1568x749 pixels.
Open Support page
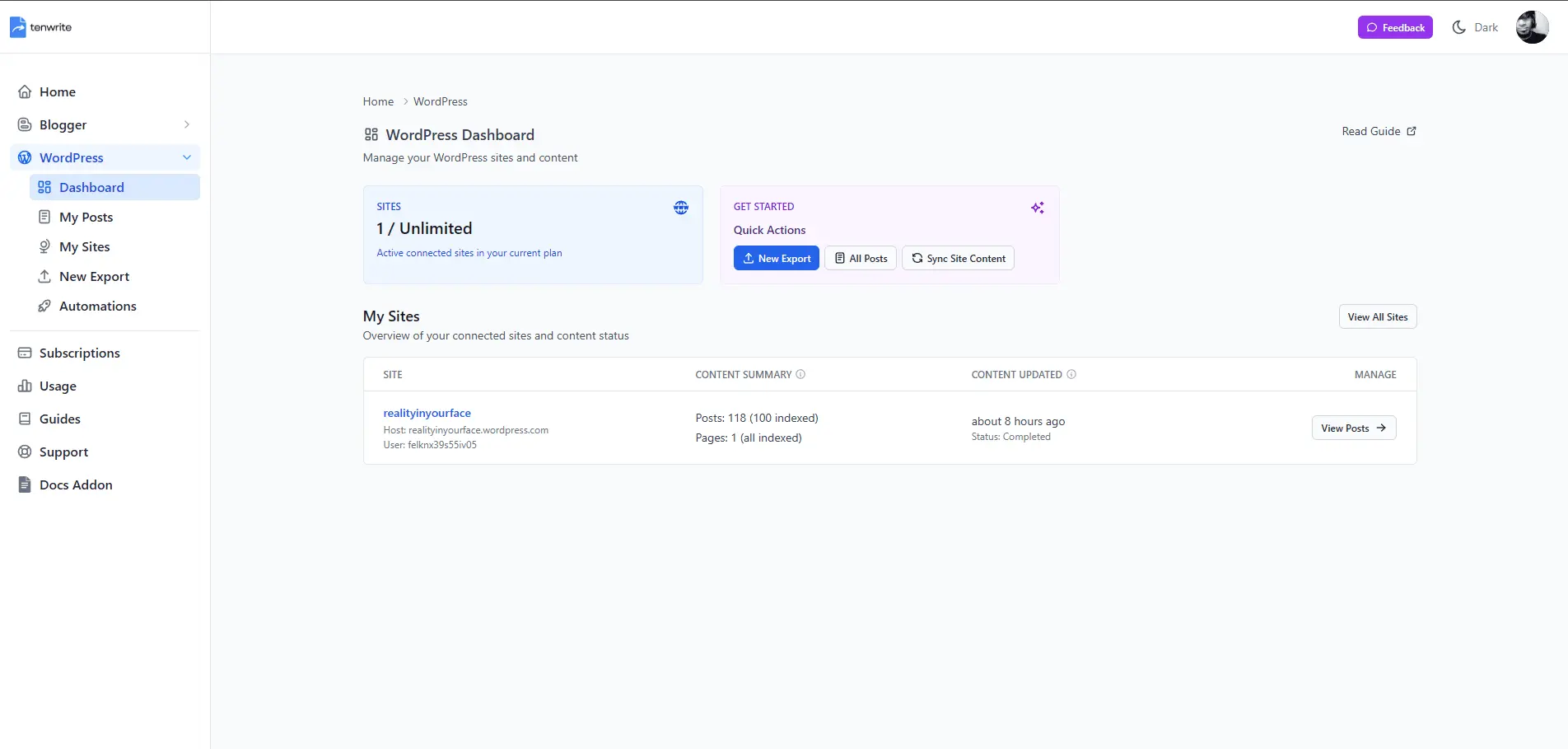105,452
